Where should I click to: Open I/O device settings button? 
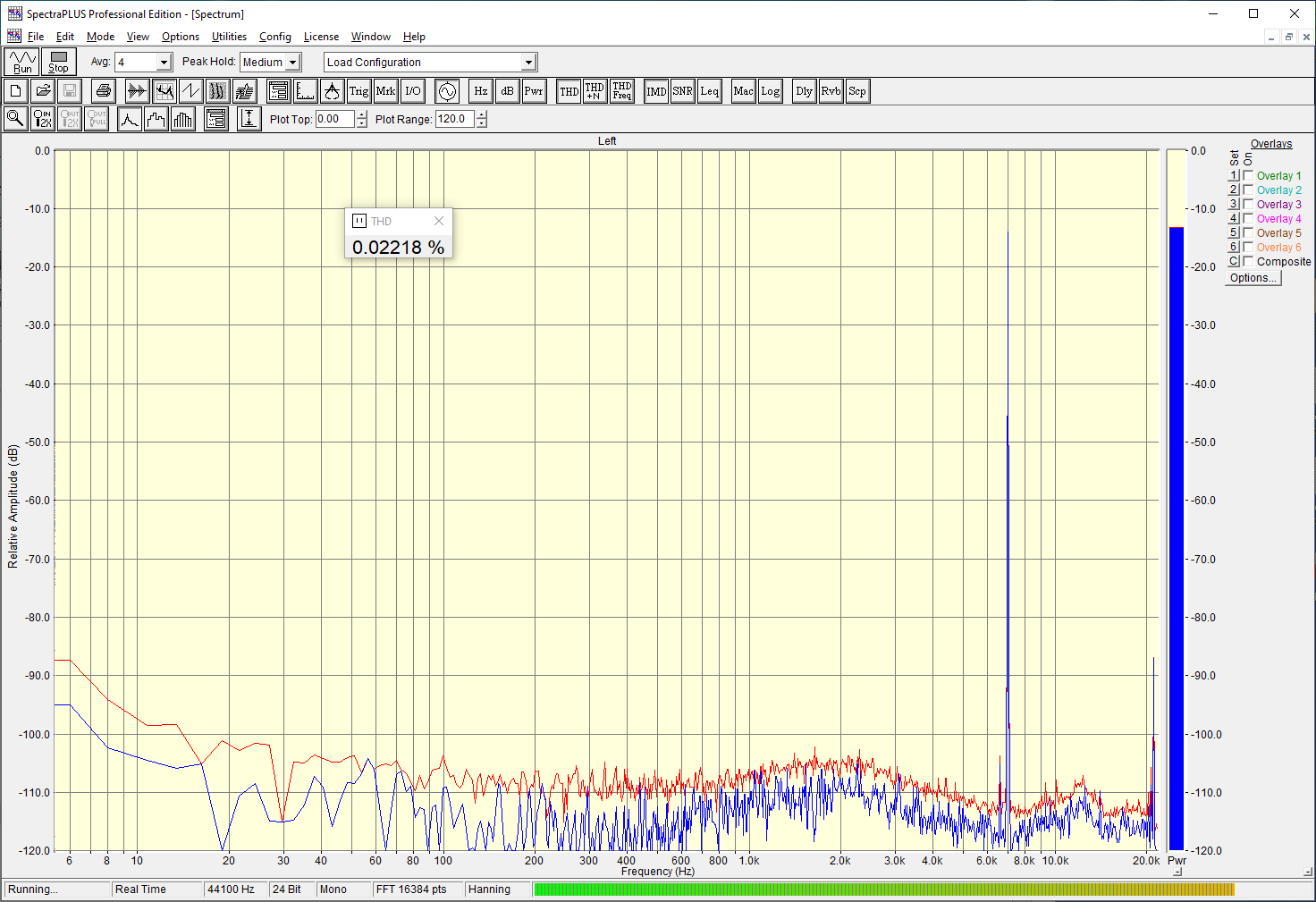click(x=412, y=91)
